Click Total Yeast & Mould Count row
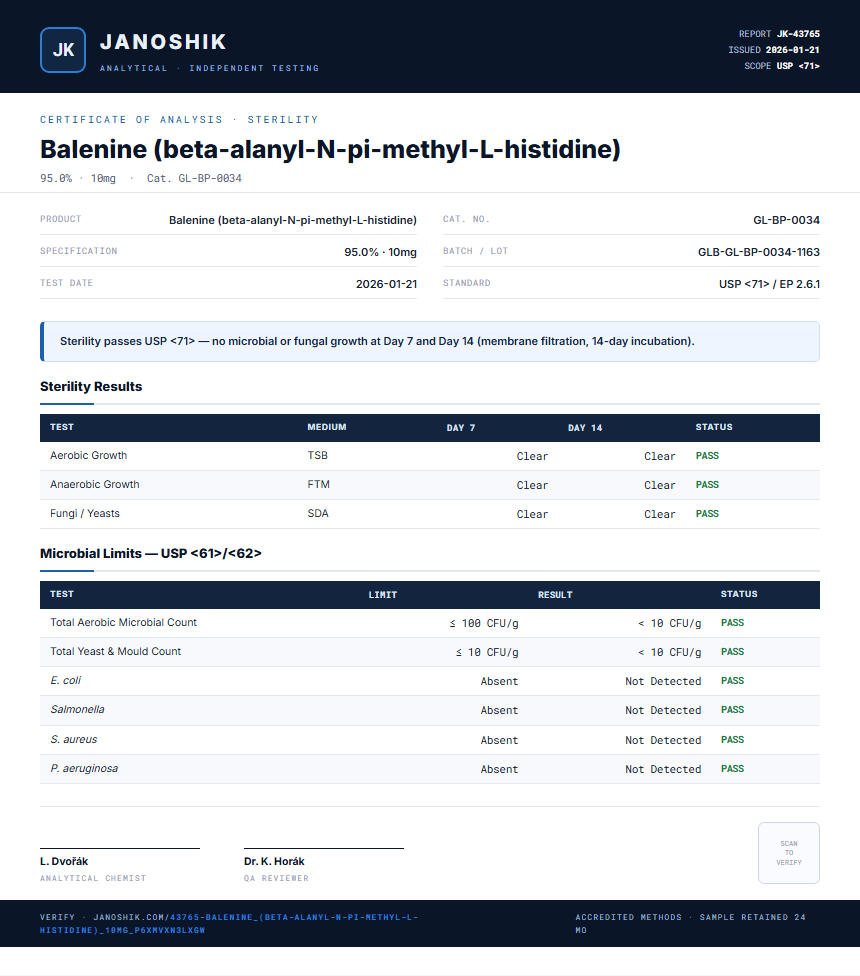860x976 pixels. pyautogui.click(x=430, y=652)
